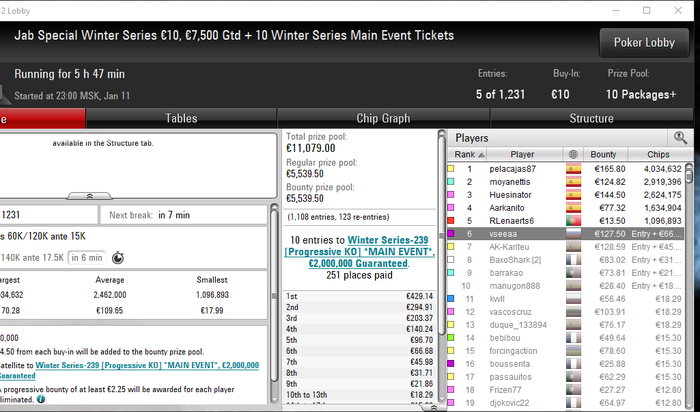Click the globe country column header
This screenshot has width=700, height=412.
(573, 154)
